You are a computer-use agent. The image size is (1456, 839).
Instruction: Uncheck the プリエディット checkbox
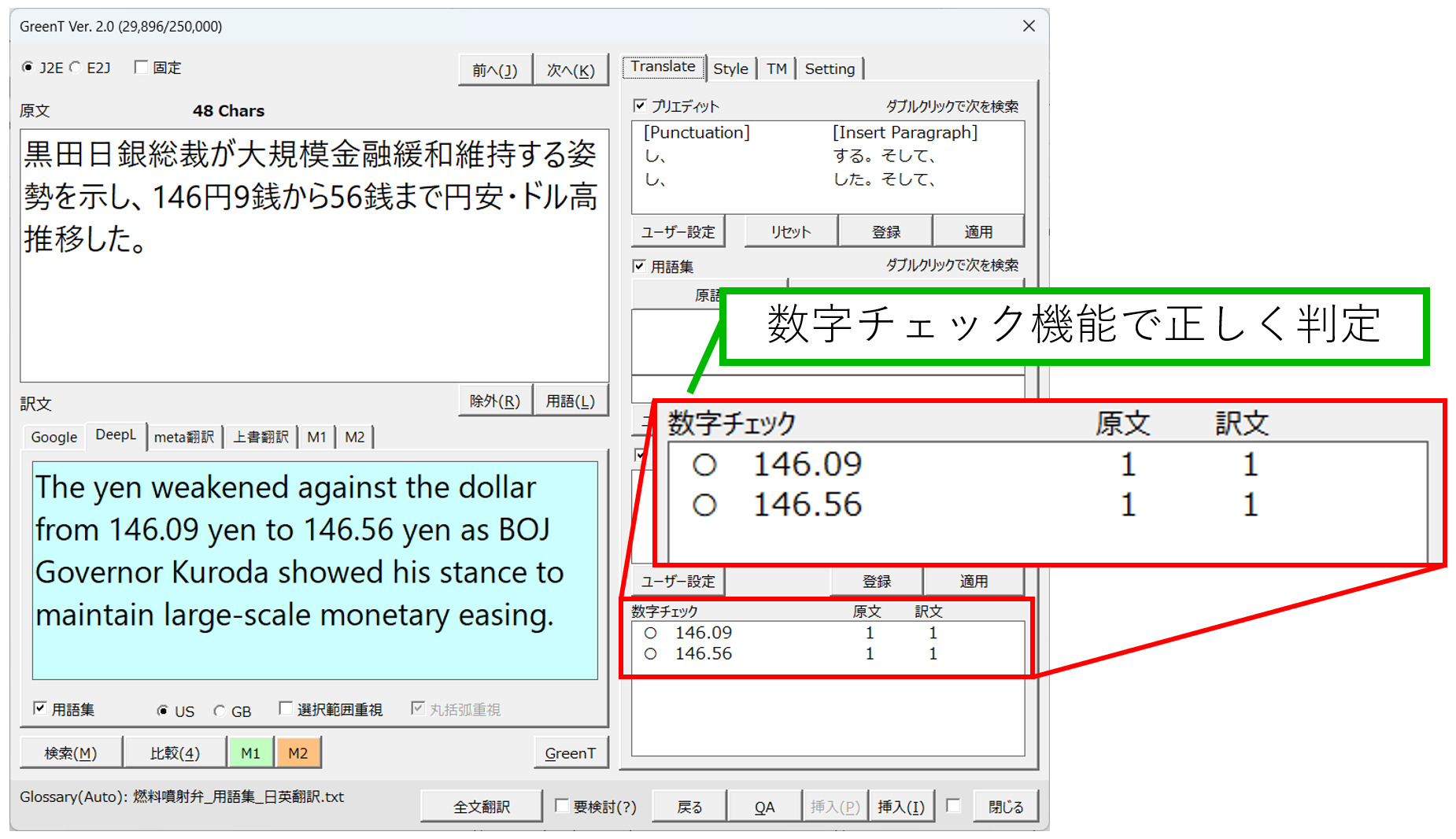[641, 105]
